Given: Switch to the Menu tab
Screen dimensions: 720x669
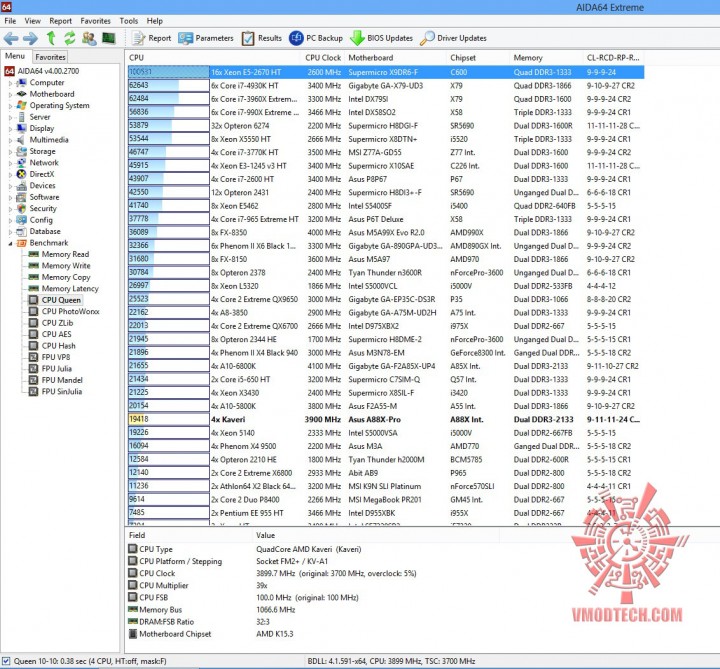Looking at the screenshot, I should [15, 56].
